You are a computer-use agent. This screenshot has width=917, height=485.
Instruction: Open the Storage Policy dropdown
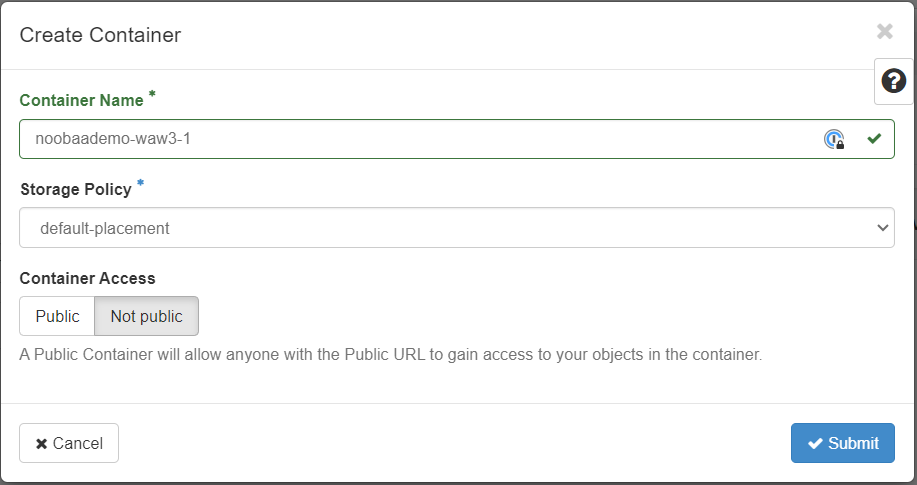456,228
